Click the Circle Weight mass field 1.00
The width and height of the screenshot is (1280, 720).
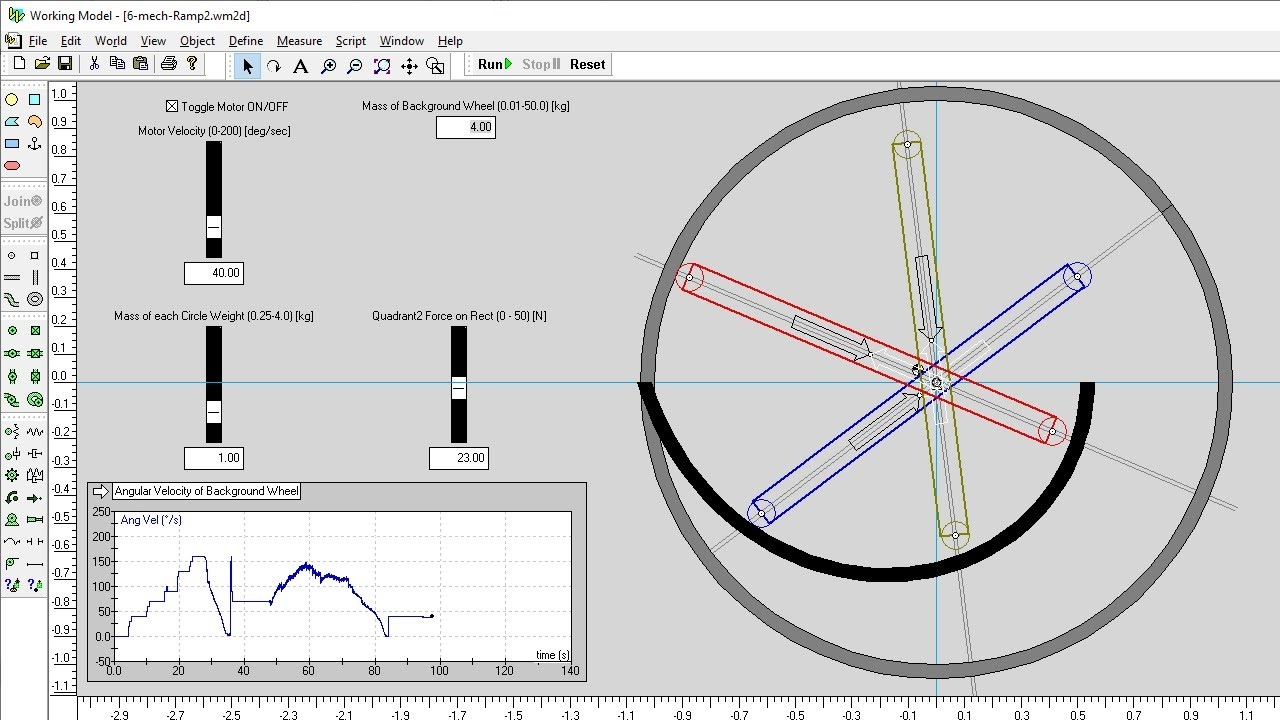214,458
